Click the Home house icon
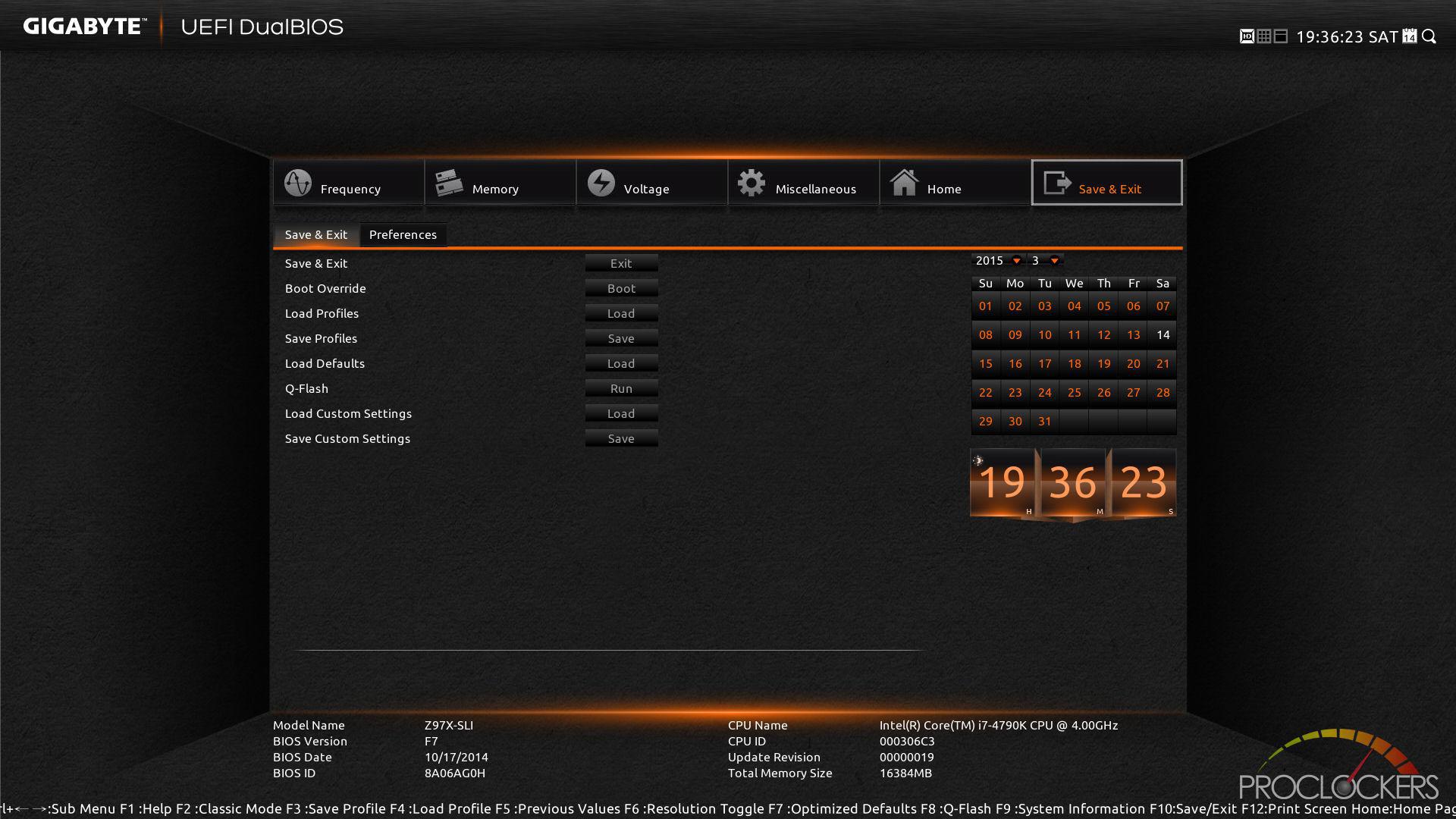The image size is (1456, 819). (904, 183)
